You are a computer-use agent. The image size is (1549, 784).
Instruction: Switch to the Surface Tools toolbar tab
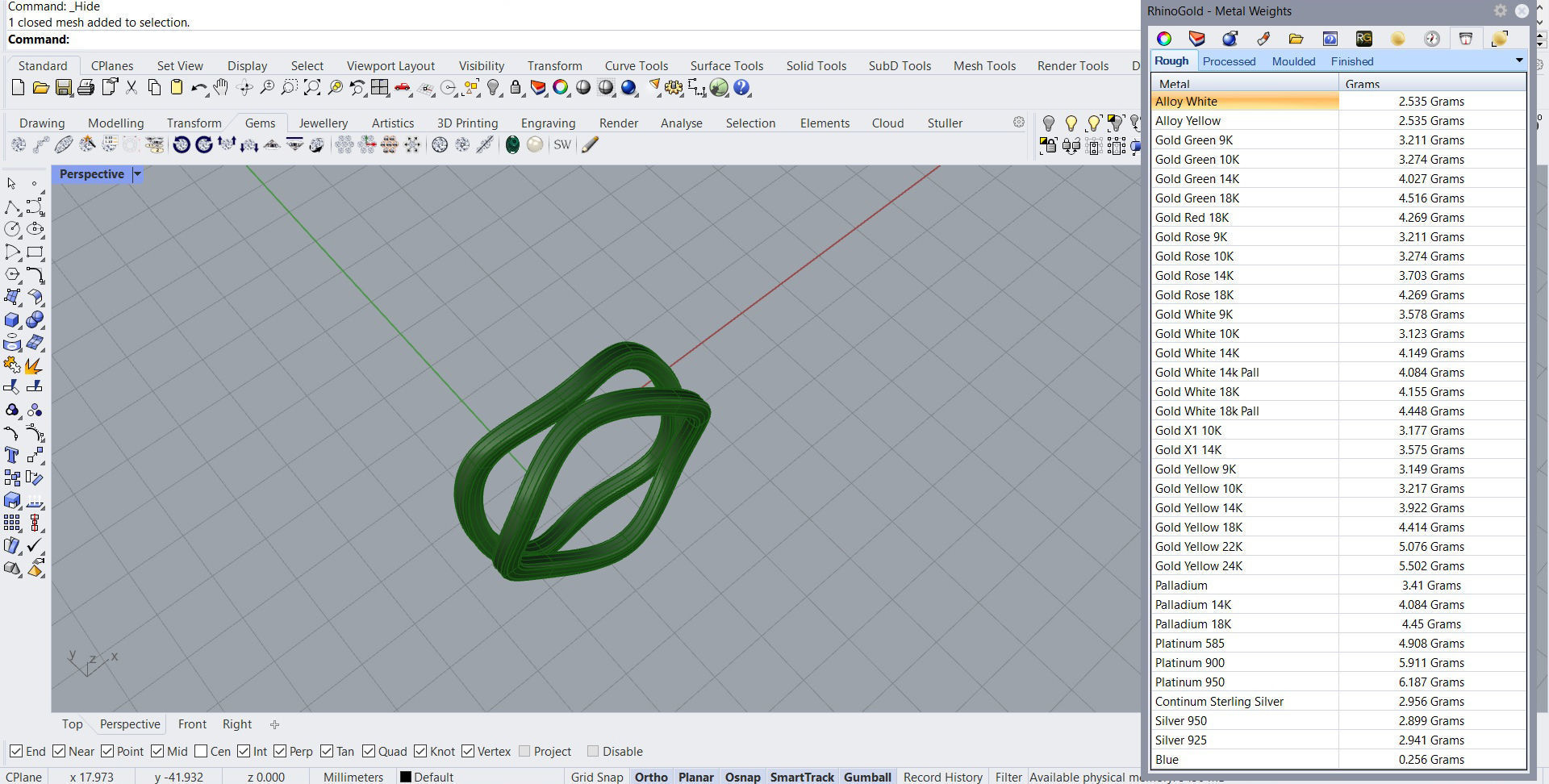point(727,66)
